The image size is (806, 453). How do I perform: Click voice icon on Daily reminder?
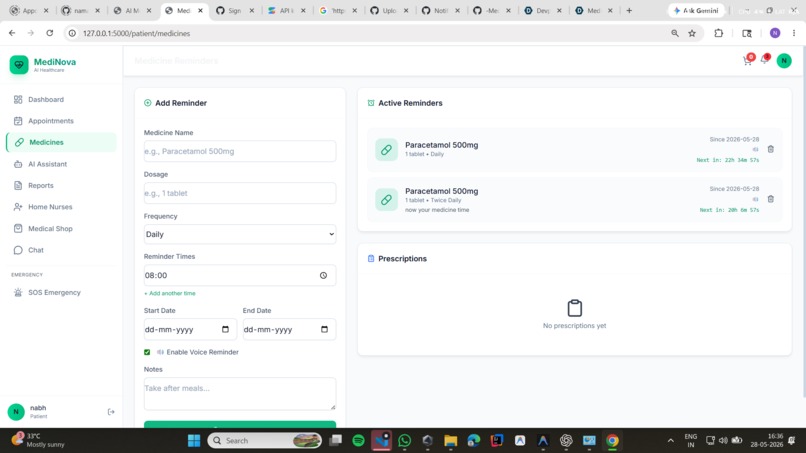click(755, 150)
